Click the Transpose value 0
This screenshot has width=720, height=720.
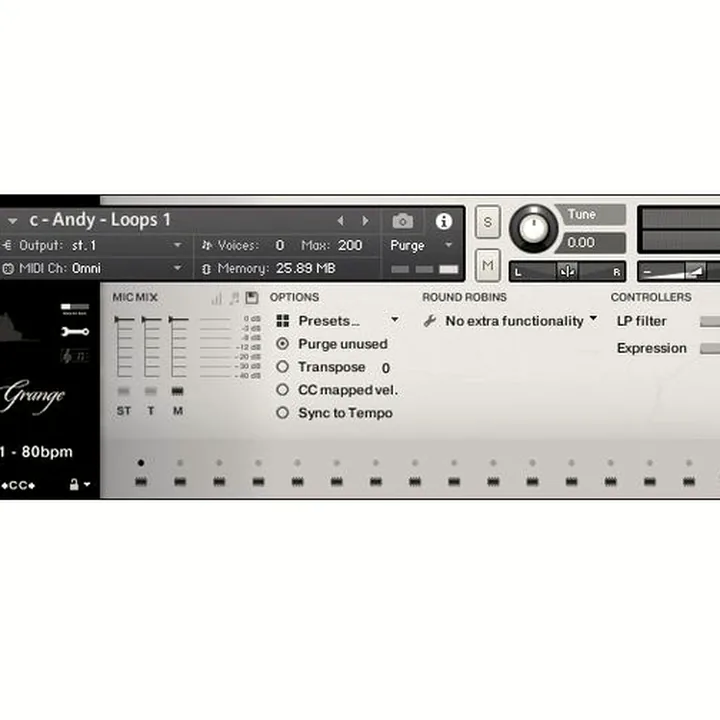click(386, 368)
